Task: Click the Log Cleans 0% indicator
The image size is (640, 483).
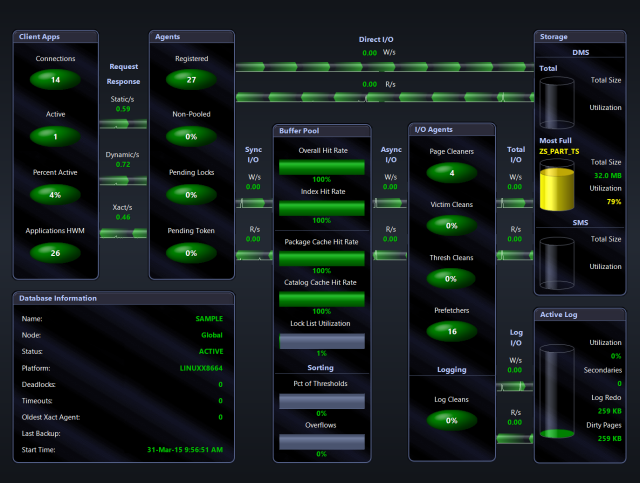Action: click(x=451, y=420)
